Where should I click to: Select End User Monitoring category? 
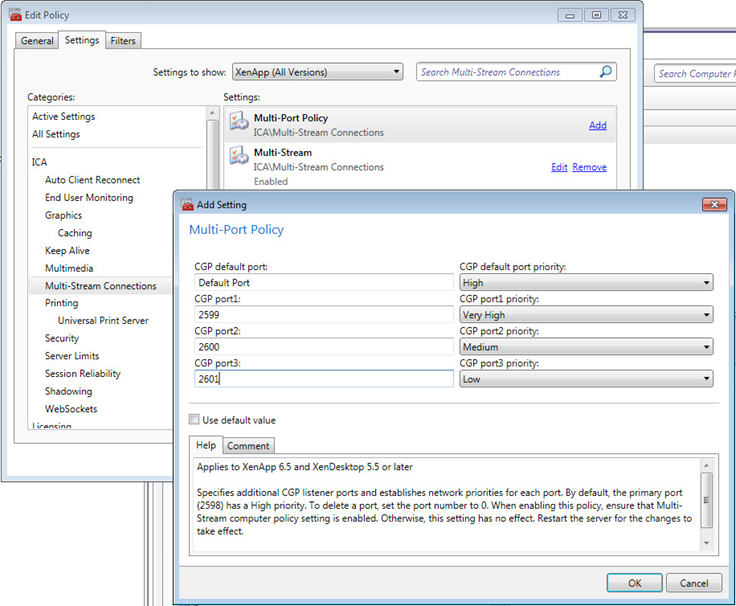(89, 198)
